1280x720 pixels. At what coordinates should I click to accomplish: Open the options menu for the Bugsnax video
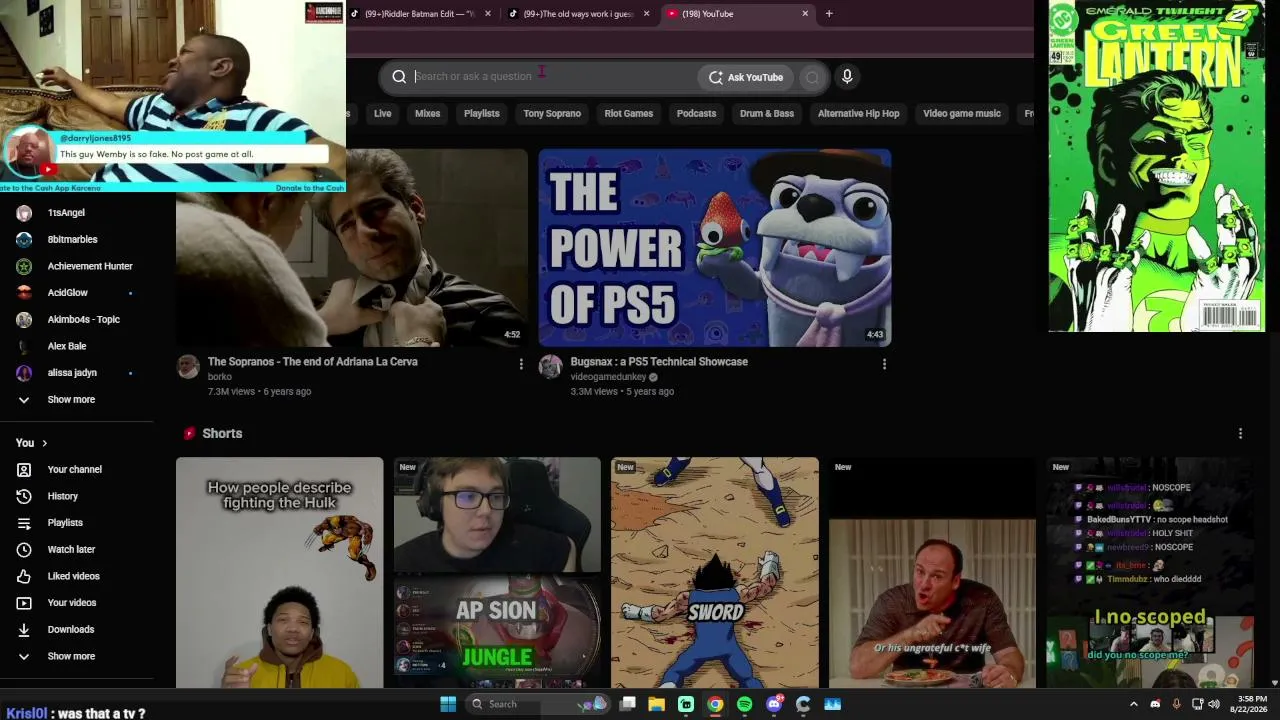pos(884,364)
